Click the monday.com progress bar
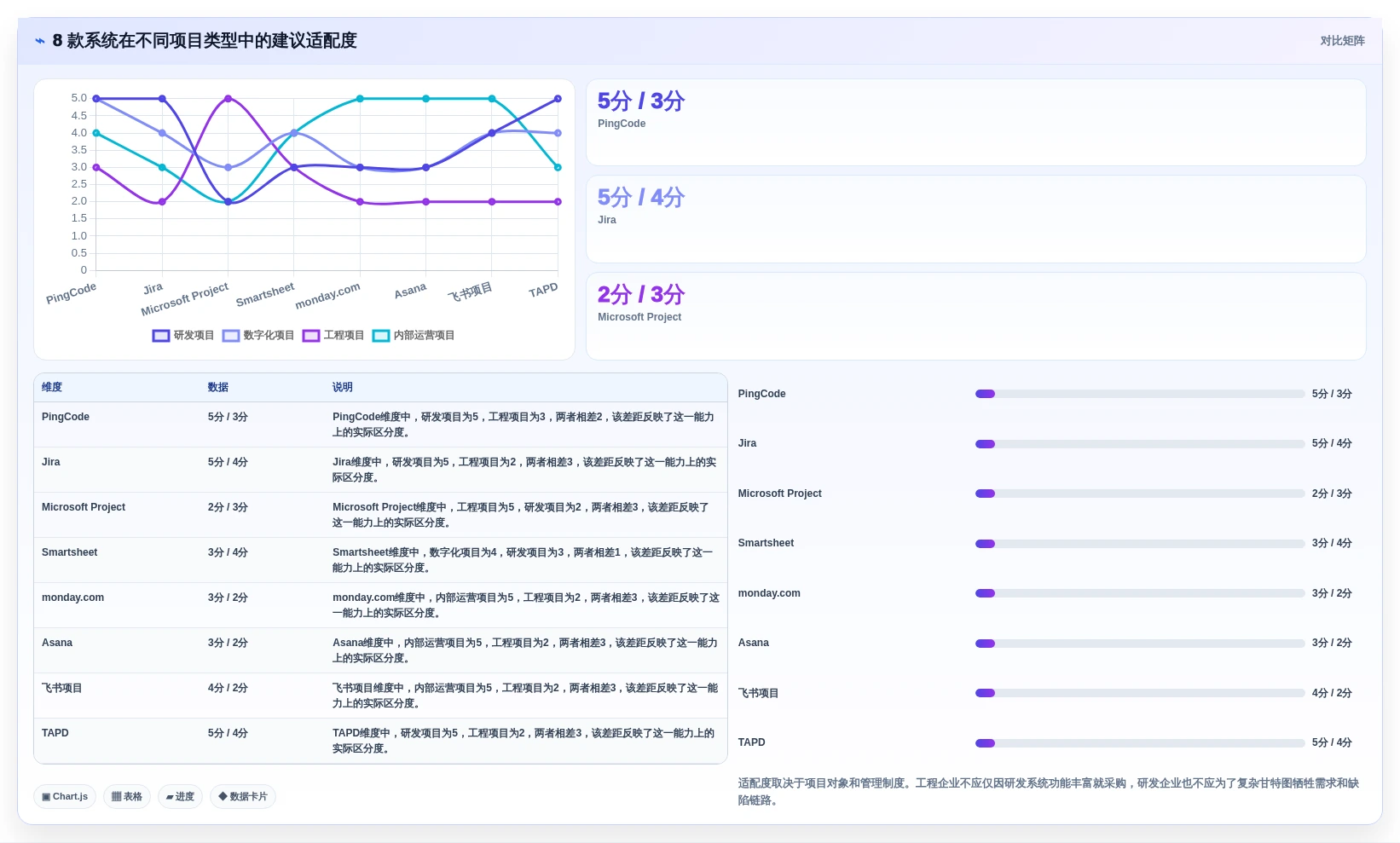This screenshot has height=843, width=1400. click(x=1140, y=593)
